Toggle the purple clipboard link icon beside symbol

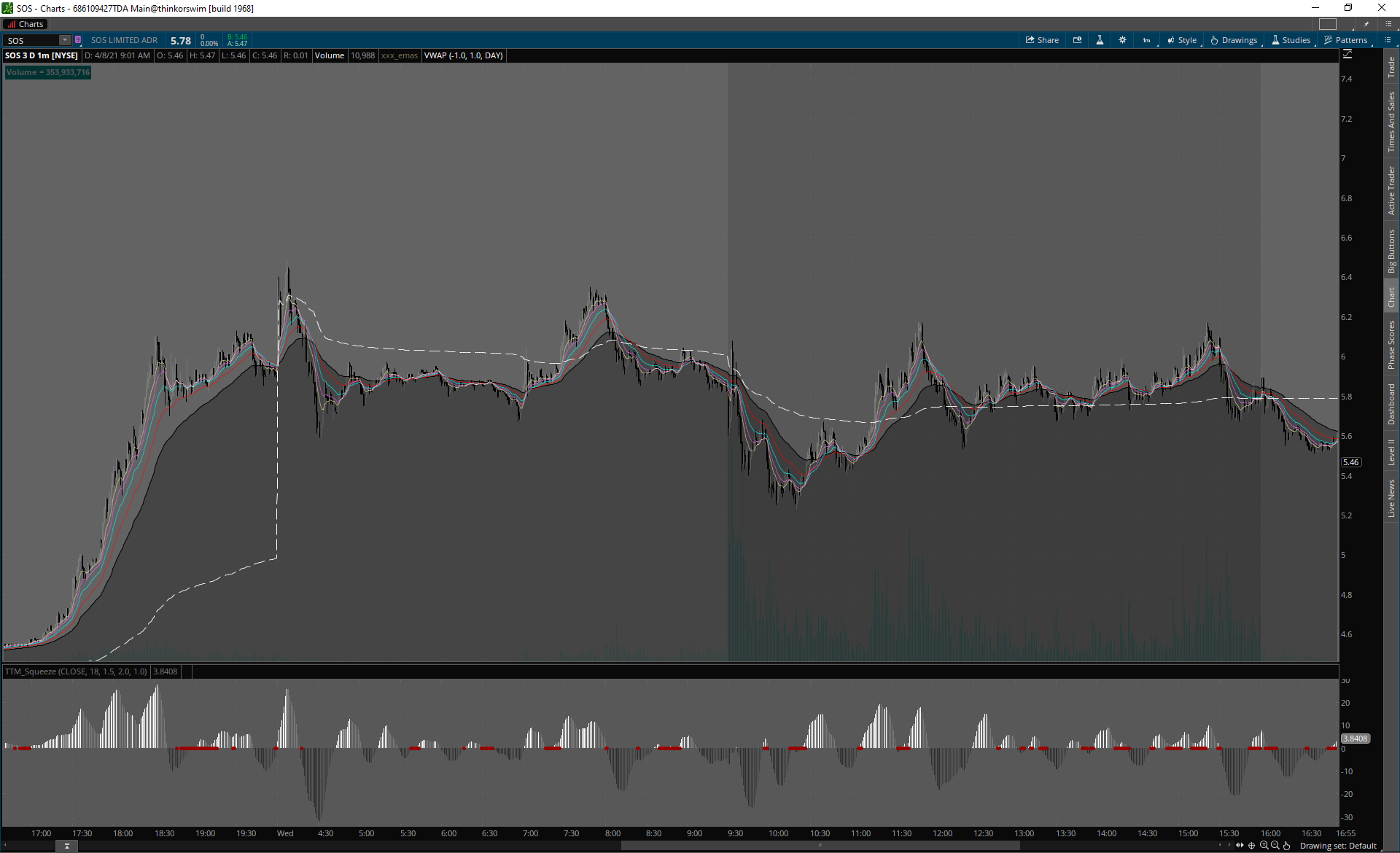(78, 40)
